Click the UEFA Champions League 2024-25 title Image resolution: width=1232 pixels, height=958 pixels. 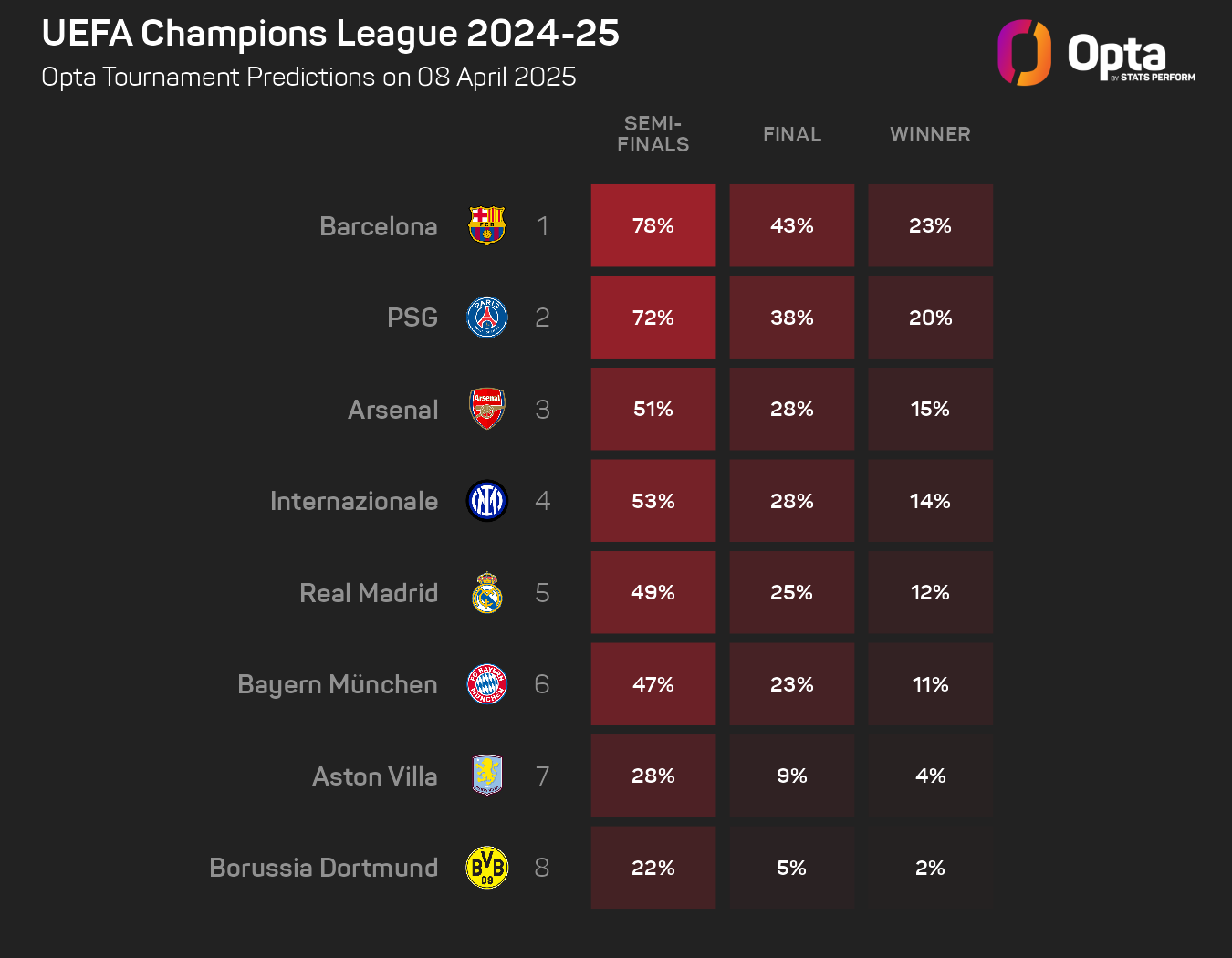click(x=330, y=34)
